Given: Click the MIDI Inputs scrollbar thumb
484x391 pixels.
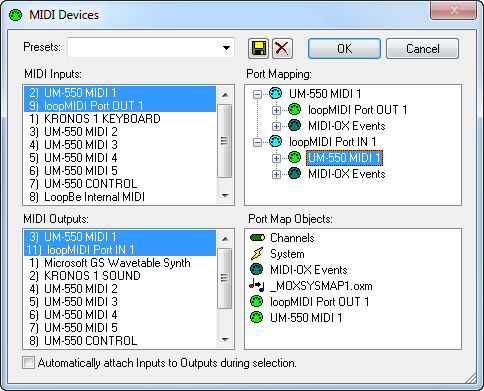Looking at the screenshot, I should point(225,141).
